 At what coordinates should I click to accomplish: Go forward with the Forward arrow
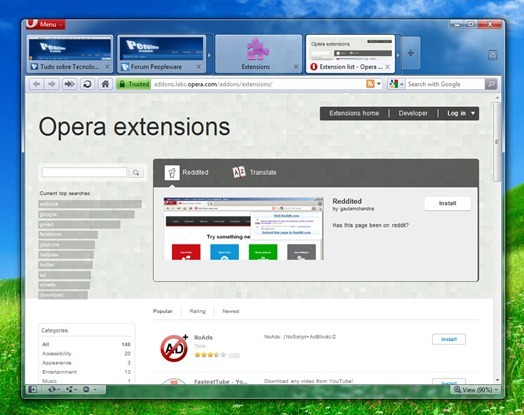point(51,84)
